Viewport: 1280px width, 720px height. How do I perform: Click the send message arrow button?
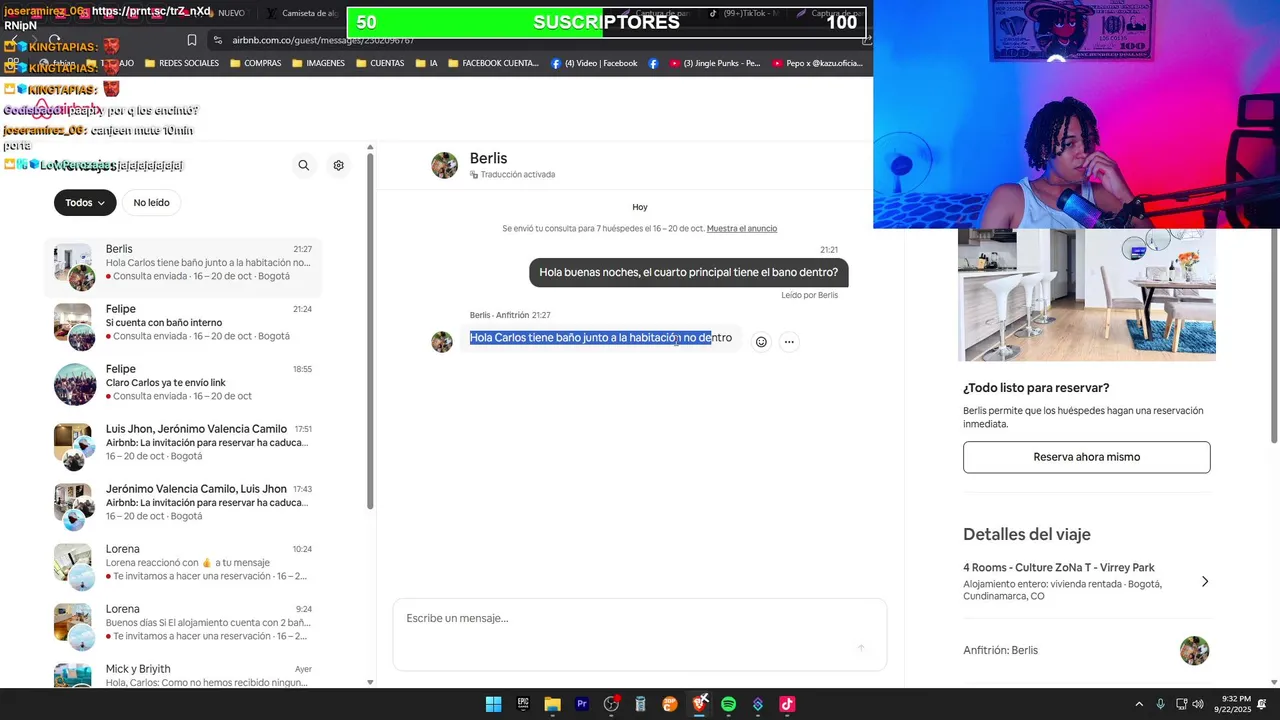pyautogui.click(x=860, y=648)
